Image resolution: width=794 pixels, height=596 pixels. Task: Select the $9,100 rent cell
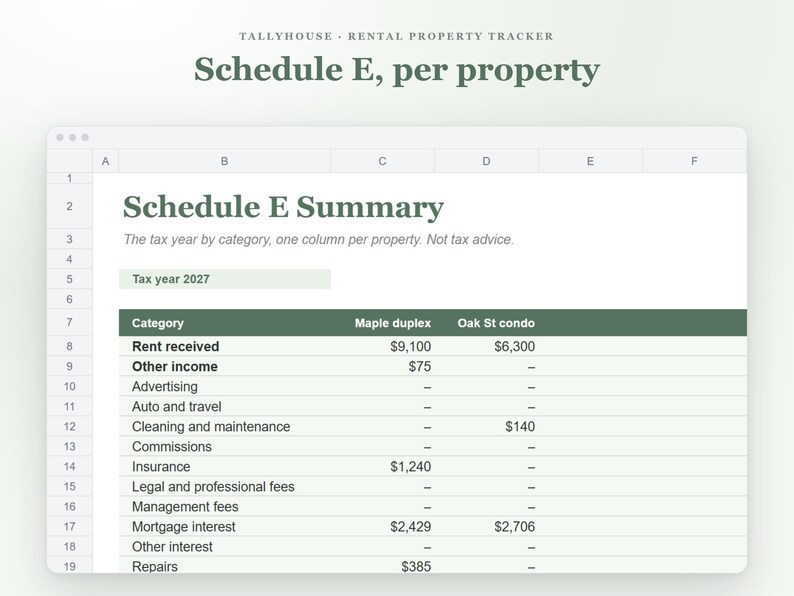pyautogui.click(x=382, y=346)
